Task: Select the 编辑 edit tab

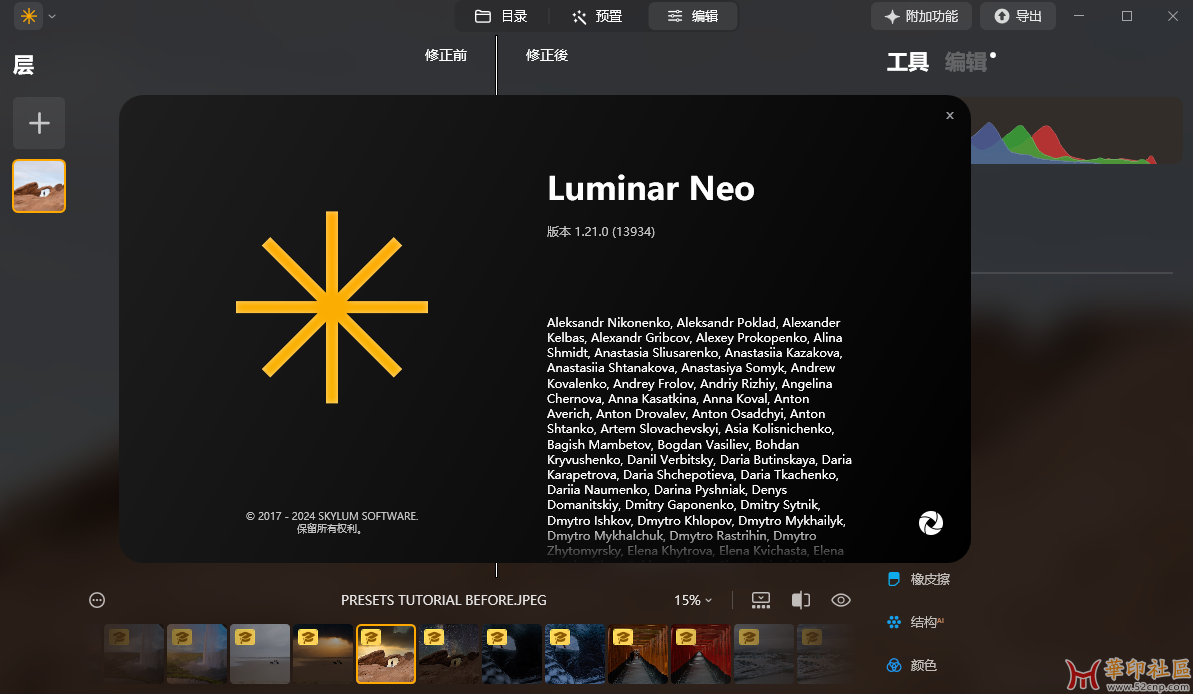Action: [x=692, y=16]
